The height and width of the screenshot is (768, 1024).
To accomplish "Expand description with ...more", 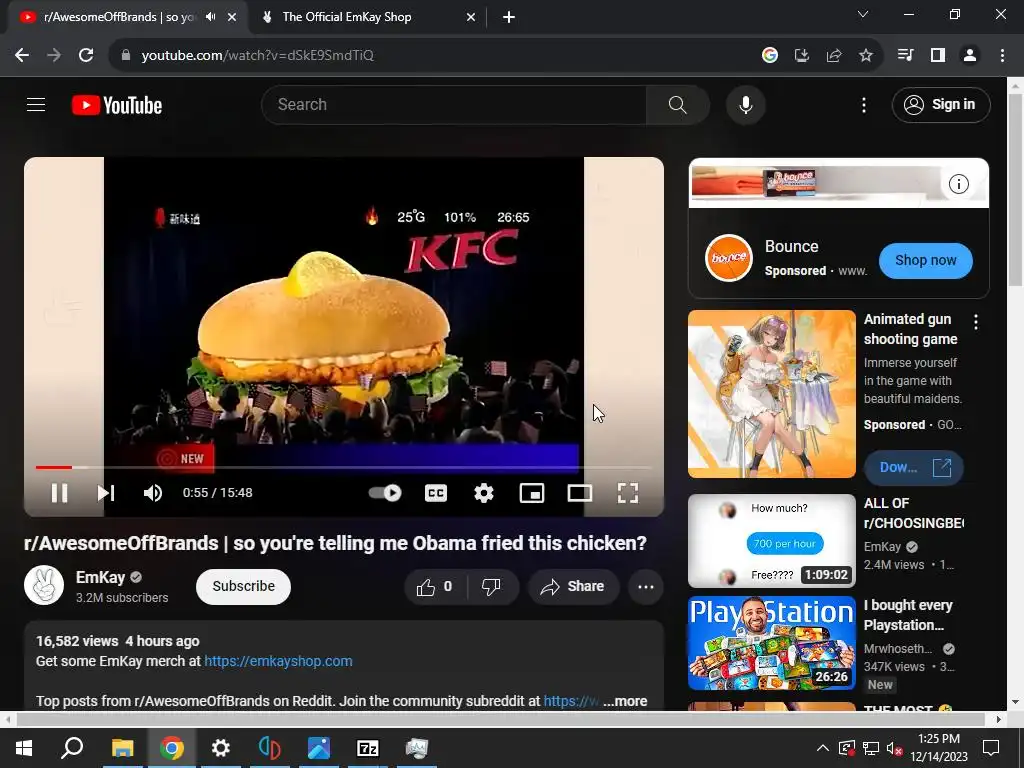I will pos(625,701).
